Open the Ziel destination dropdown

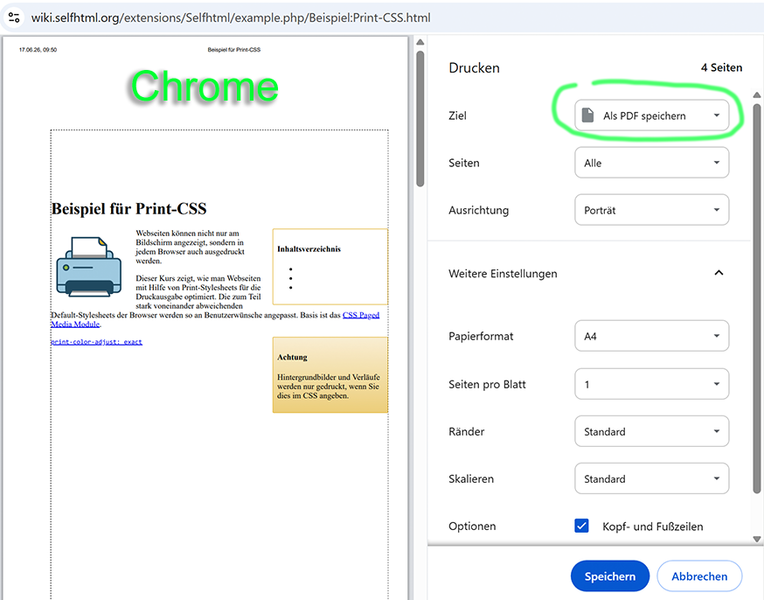[651, 116]
